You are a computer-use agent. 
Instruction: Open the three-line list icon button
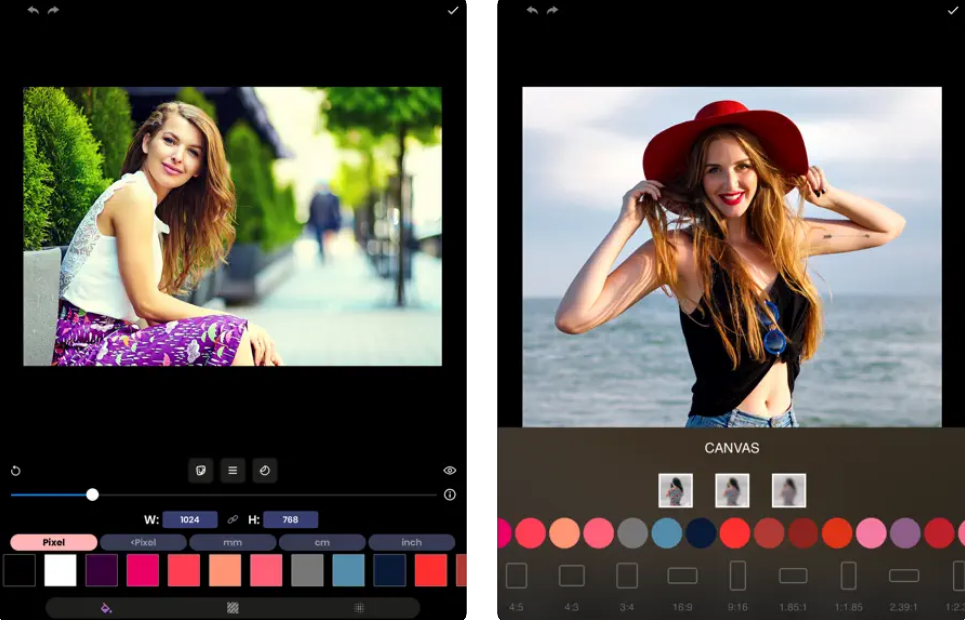coord(233,470)
